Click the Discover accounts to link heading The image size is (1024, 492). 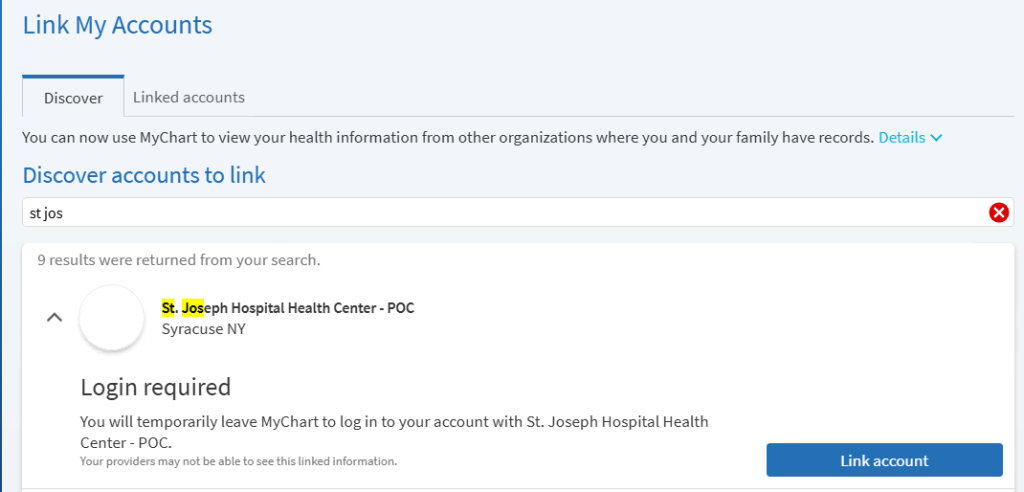[x=144, y=176]
